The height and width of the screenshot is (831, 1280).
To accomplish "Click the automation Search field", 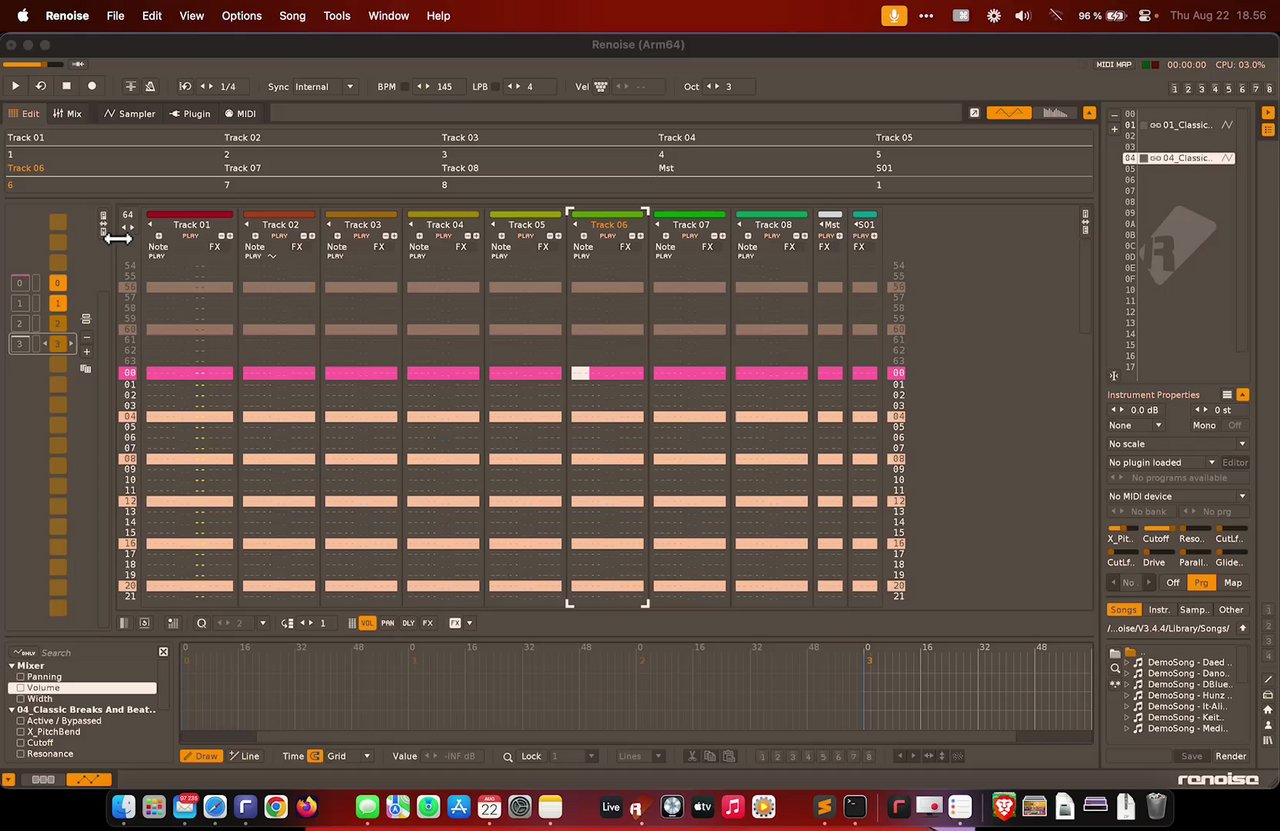I will 95,653.
